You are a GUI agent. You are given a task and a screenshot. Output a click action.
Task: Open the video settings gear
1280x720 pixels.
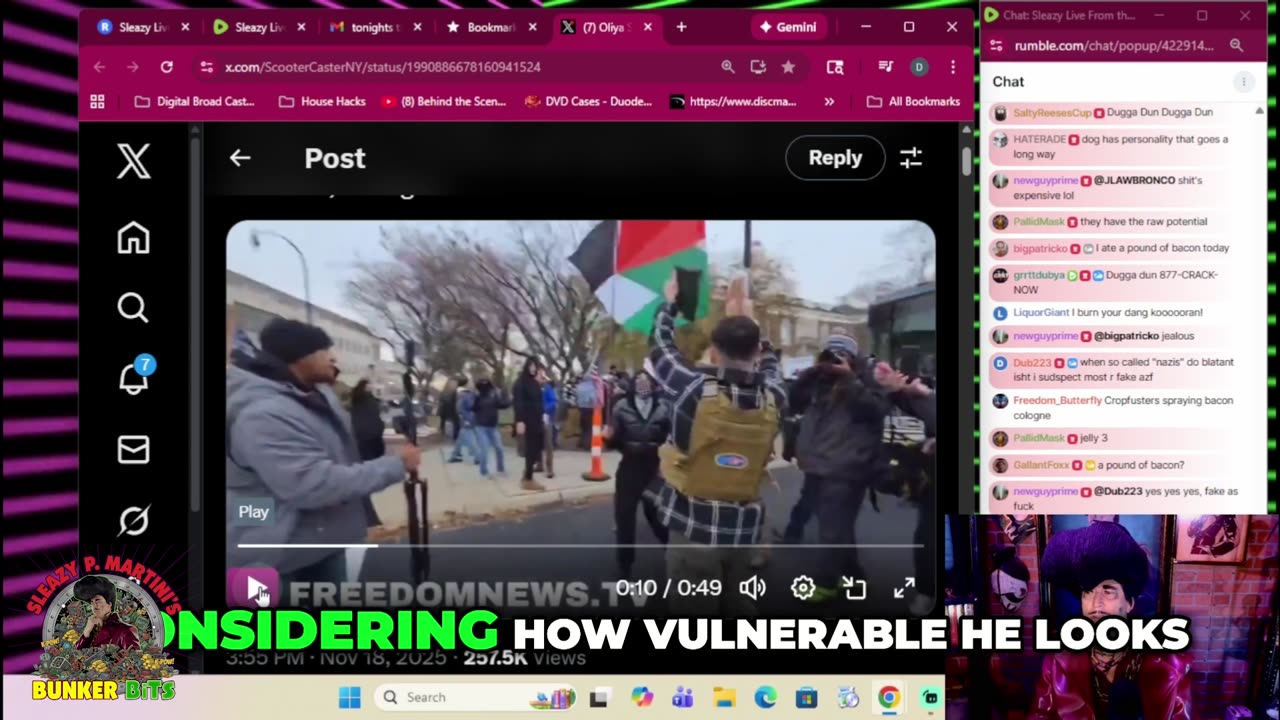[x=803, y=588]
